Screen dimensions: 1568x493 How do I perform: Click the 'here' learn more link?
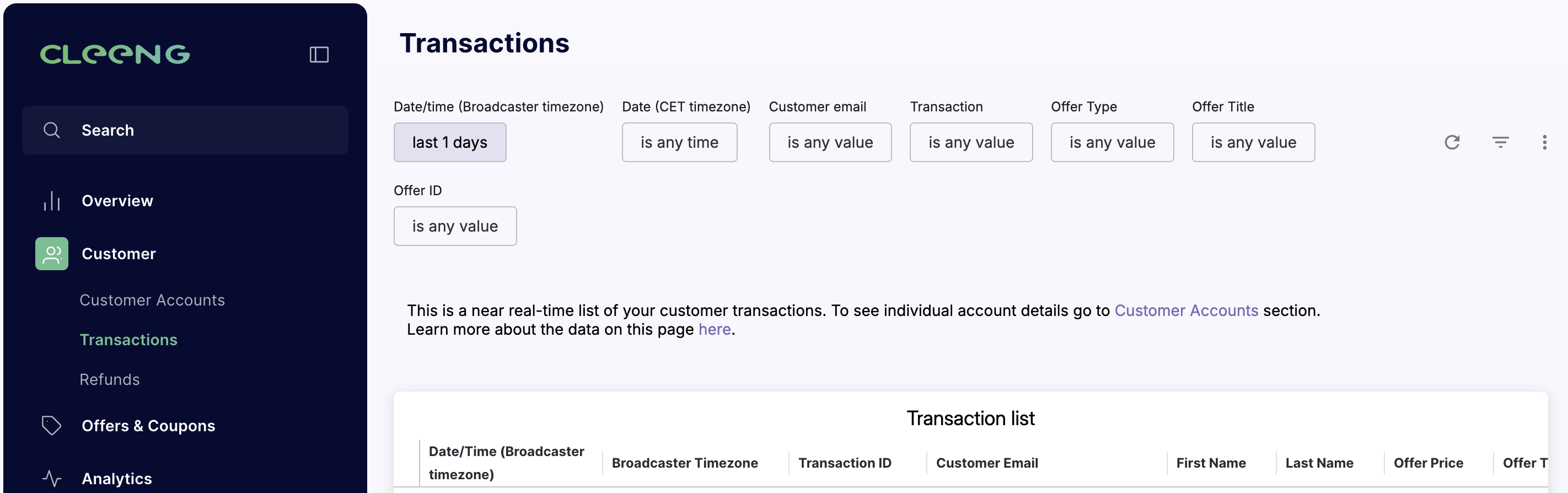pos(714,329)
